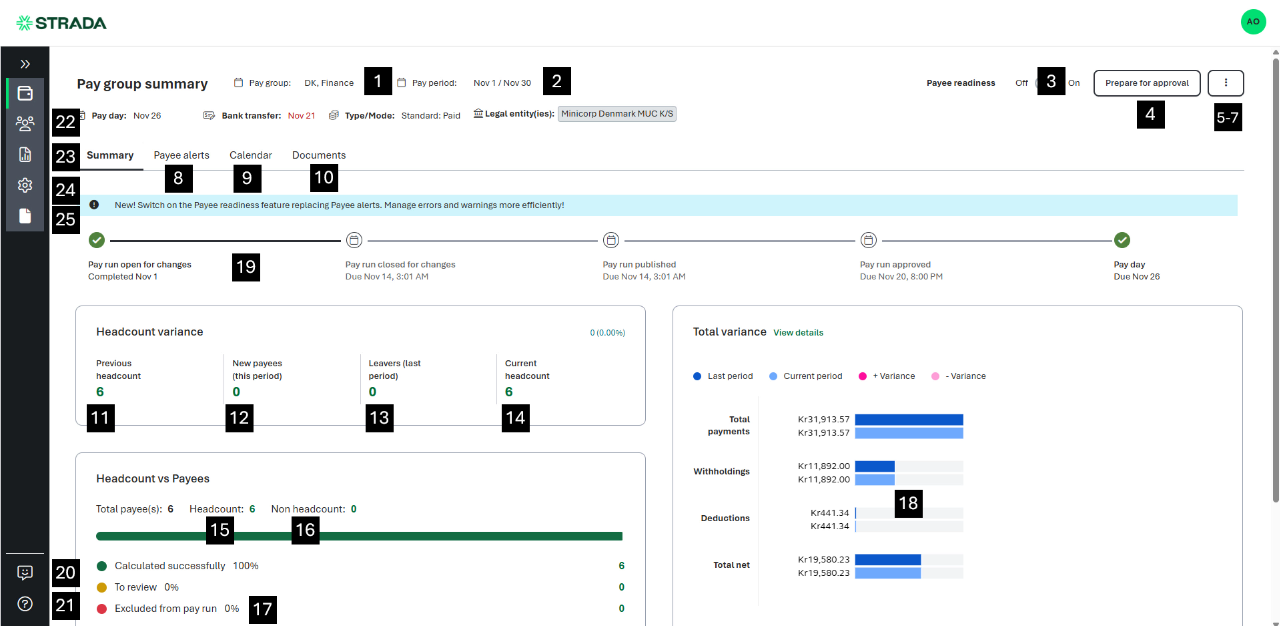Screen dimensions: 1280x626
Task: Open the three-dot more actions menu
Action: click(1226, 83)
